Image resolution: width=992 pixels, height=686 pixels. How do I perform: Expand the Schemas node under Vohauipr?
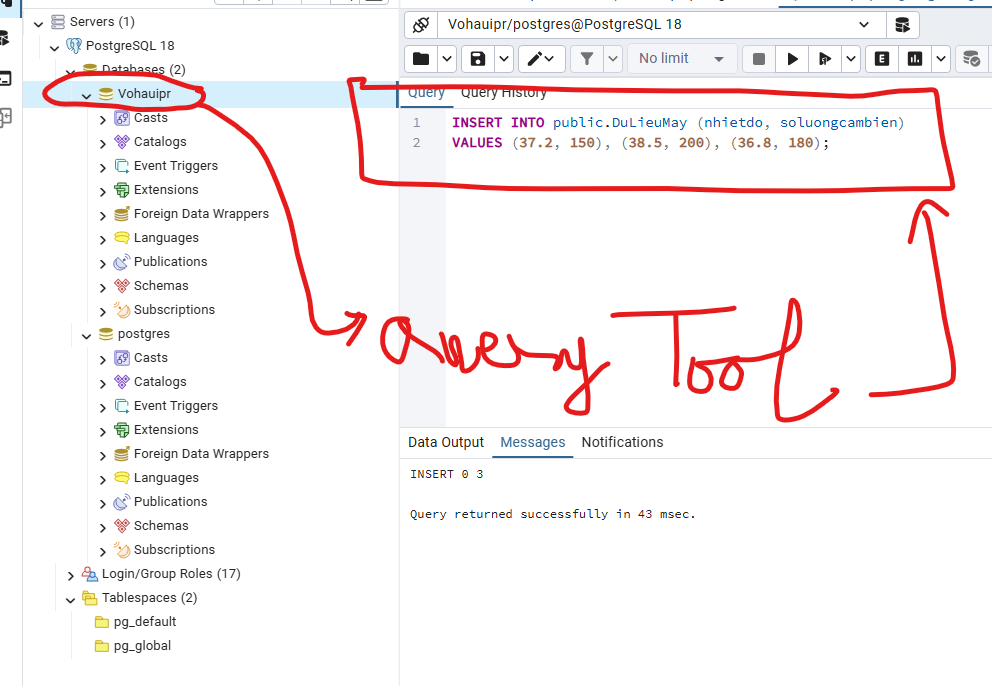pyautogui.click(x=103, y=286)
